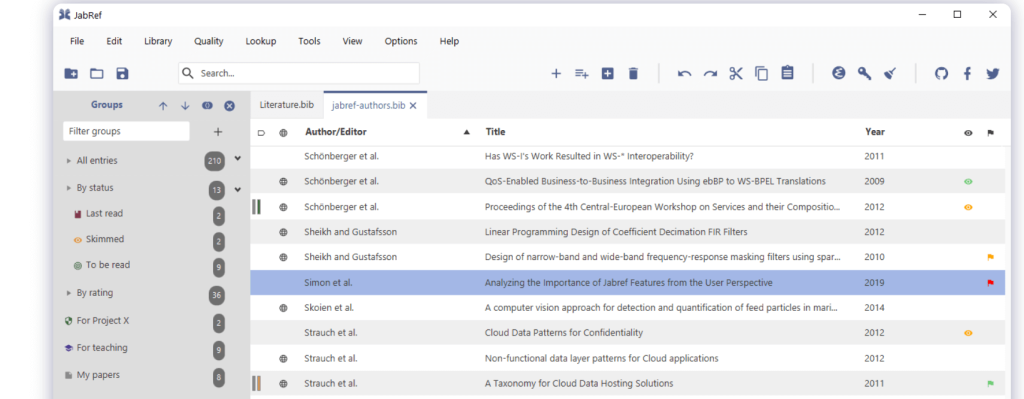Save library using the floppy disk icon
The width and height of the screenshot is (1024, 399).
coord(122,74)
